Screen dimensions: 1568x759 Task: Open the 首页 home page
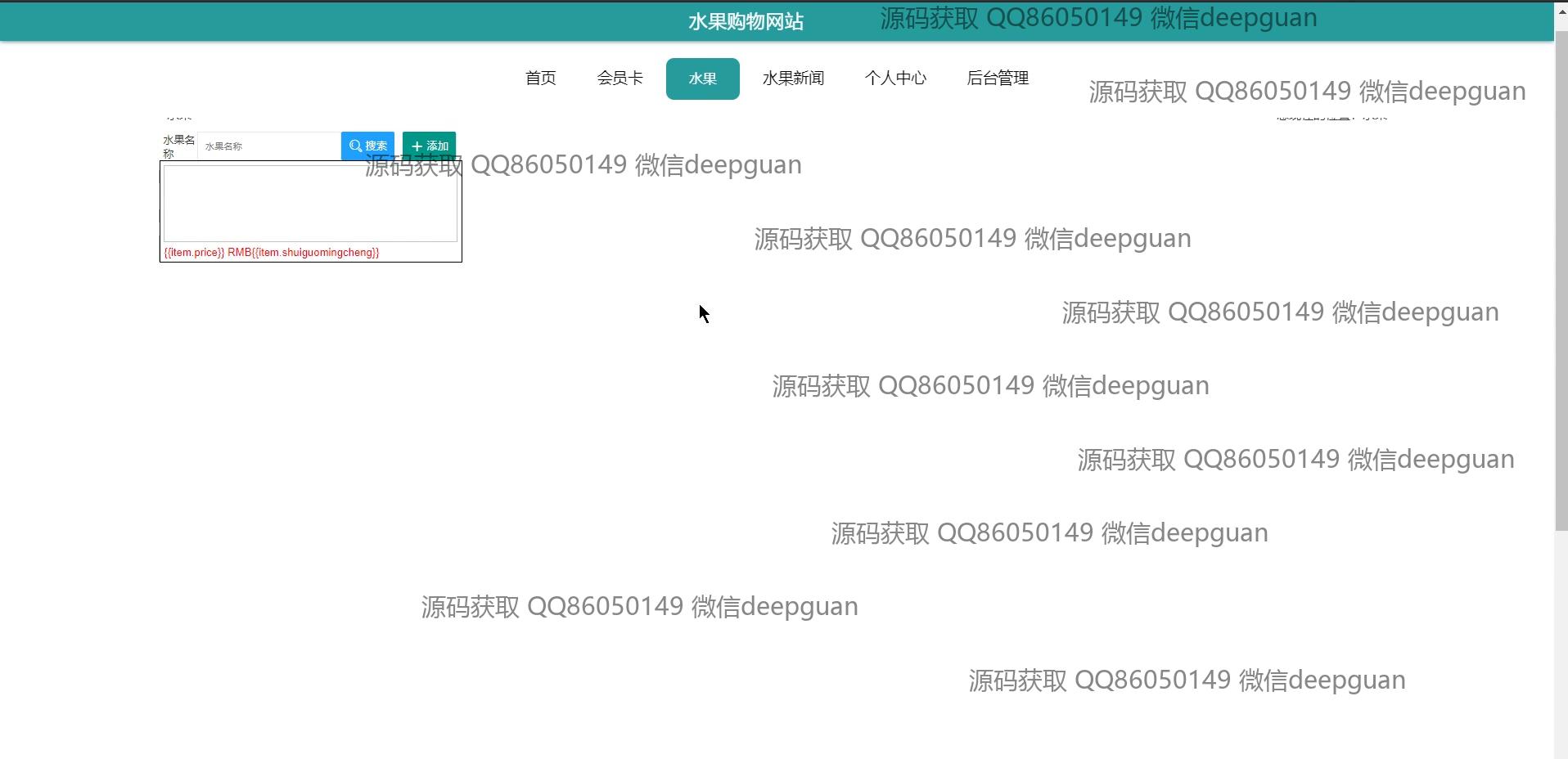pos(540,79)
